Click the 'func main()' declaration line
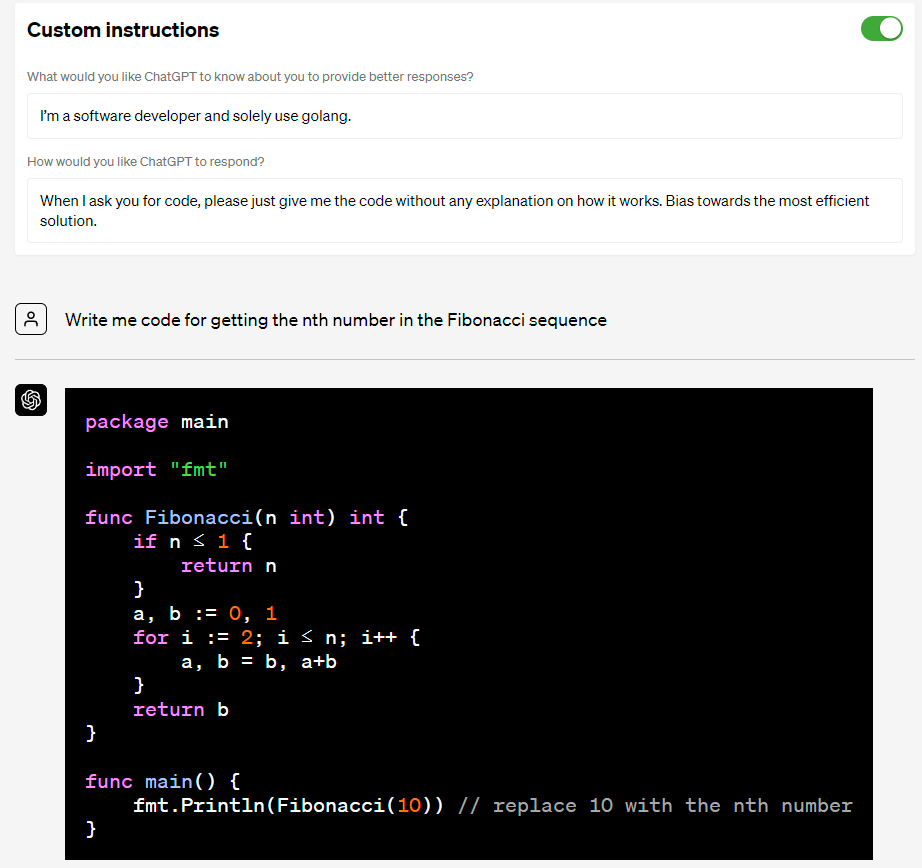 (162, 782)
